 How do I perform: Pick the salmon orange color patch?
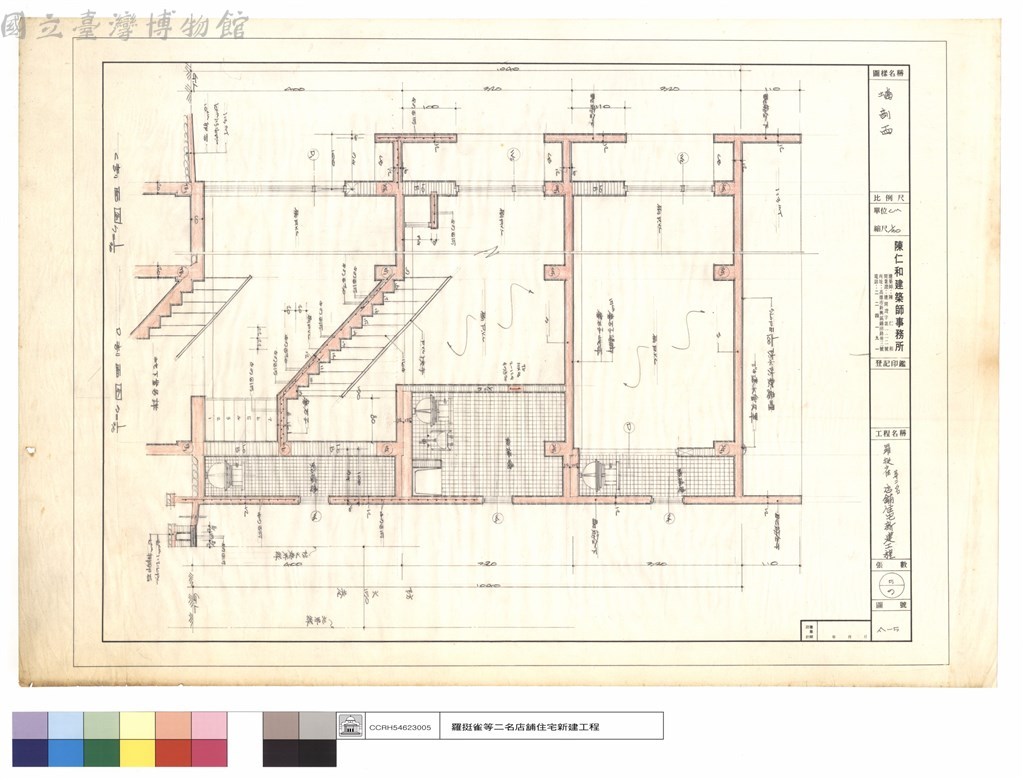[x=173, y=725]
